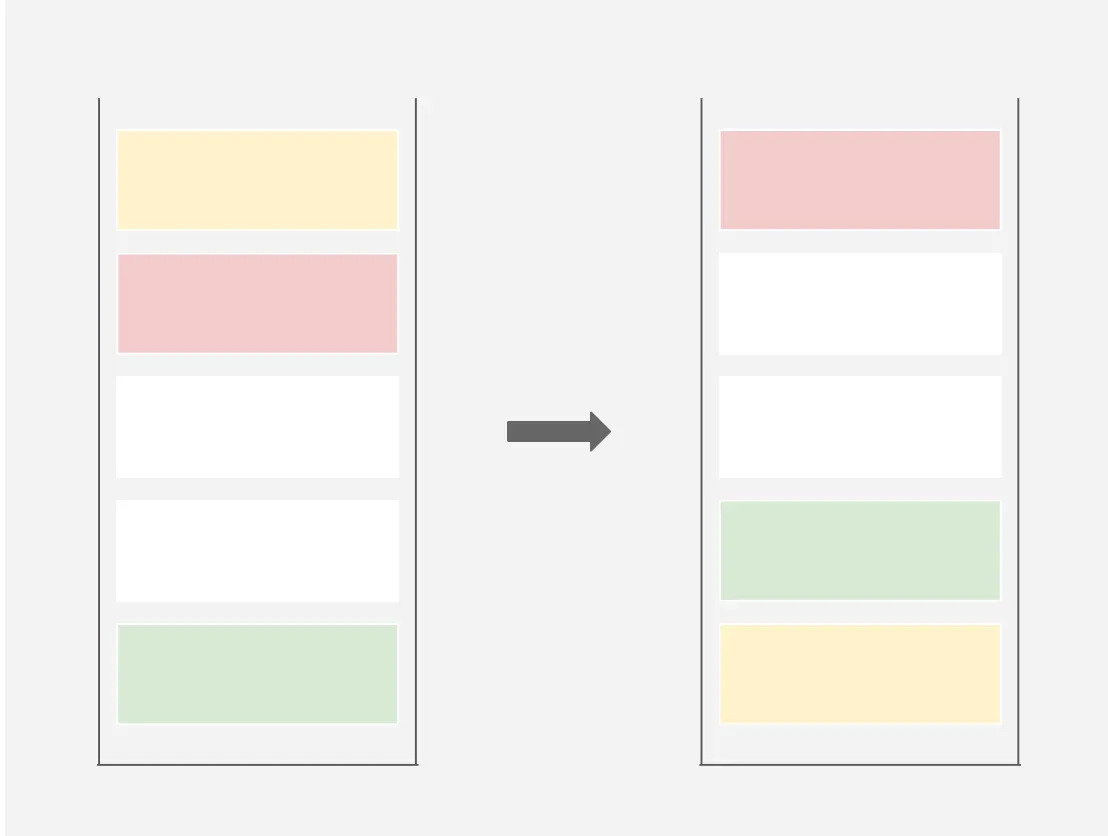This screenshot has width=1108, height=836.
Task: Click the lower white block in right stack
Action: click(860, 427)
